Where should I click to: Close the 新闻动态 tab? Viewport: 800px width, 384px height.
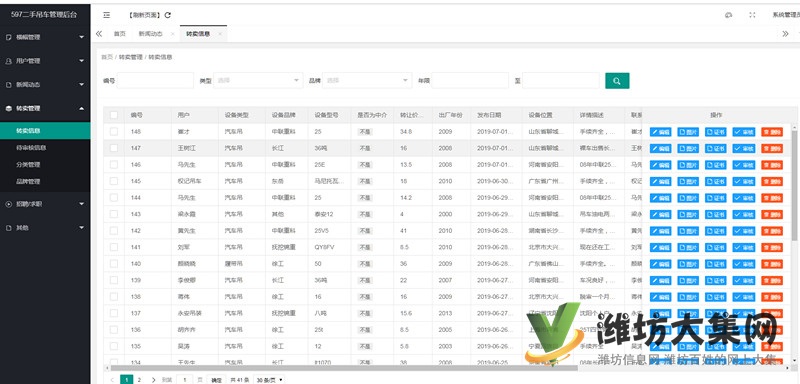pyautogui.click(x=172, y=34)
